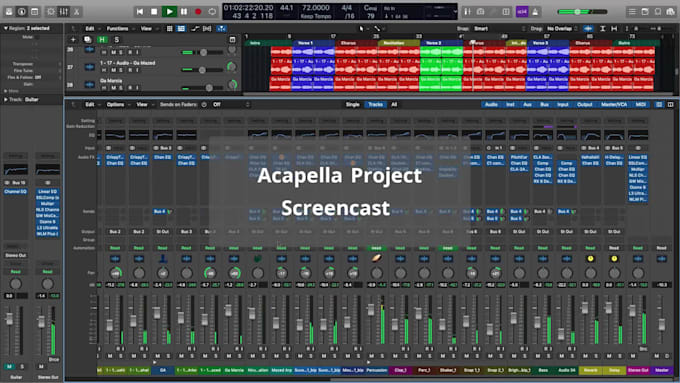Toggle global Solo S button in track header
This screenshot has width=680, height=383.
coord(116,39)
